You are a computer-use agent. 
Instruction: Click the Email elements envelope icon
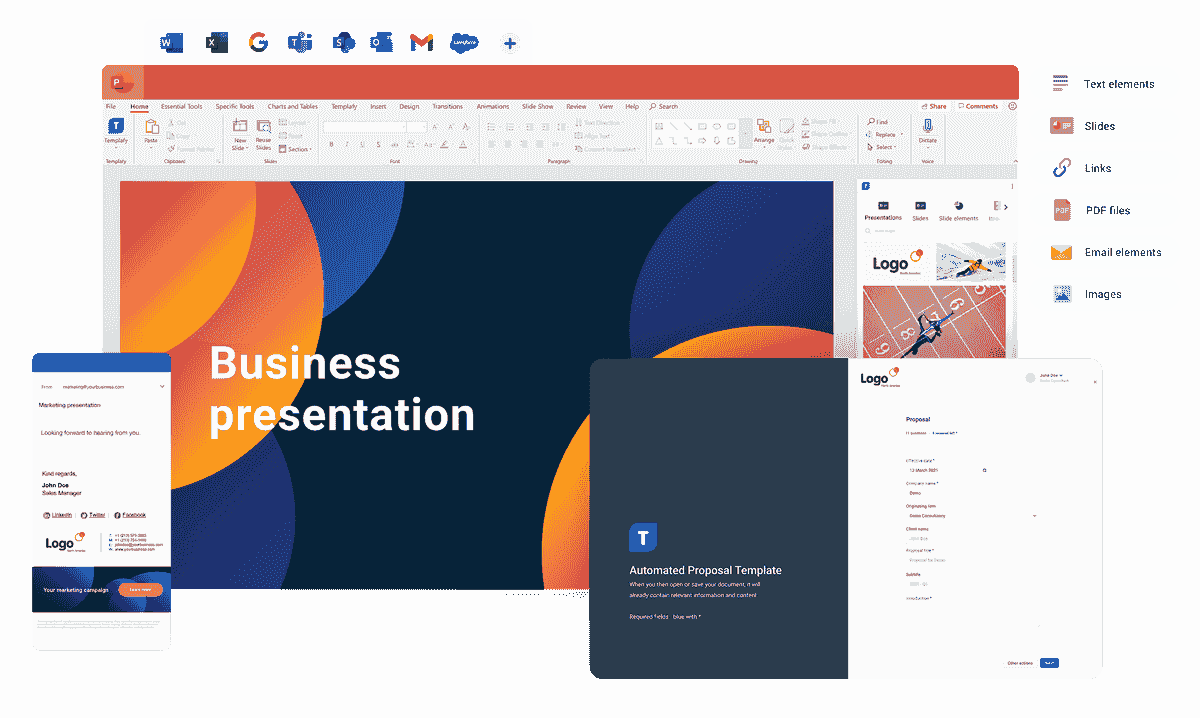point(1061,252)
